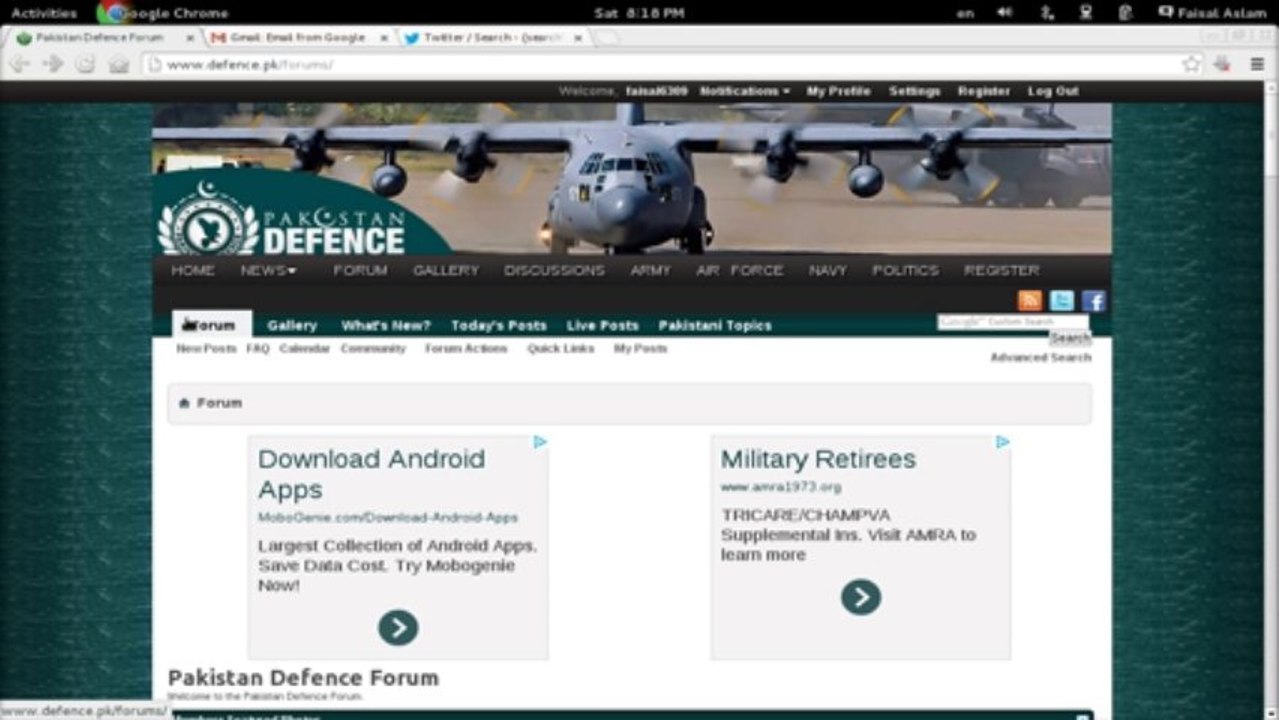
Task: Expand the NEWS menu dropdown
Action: click(268, 270)
